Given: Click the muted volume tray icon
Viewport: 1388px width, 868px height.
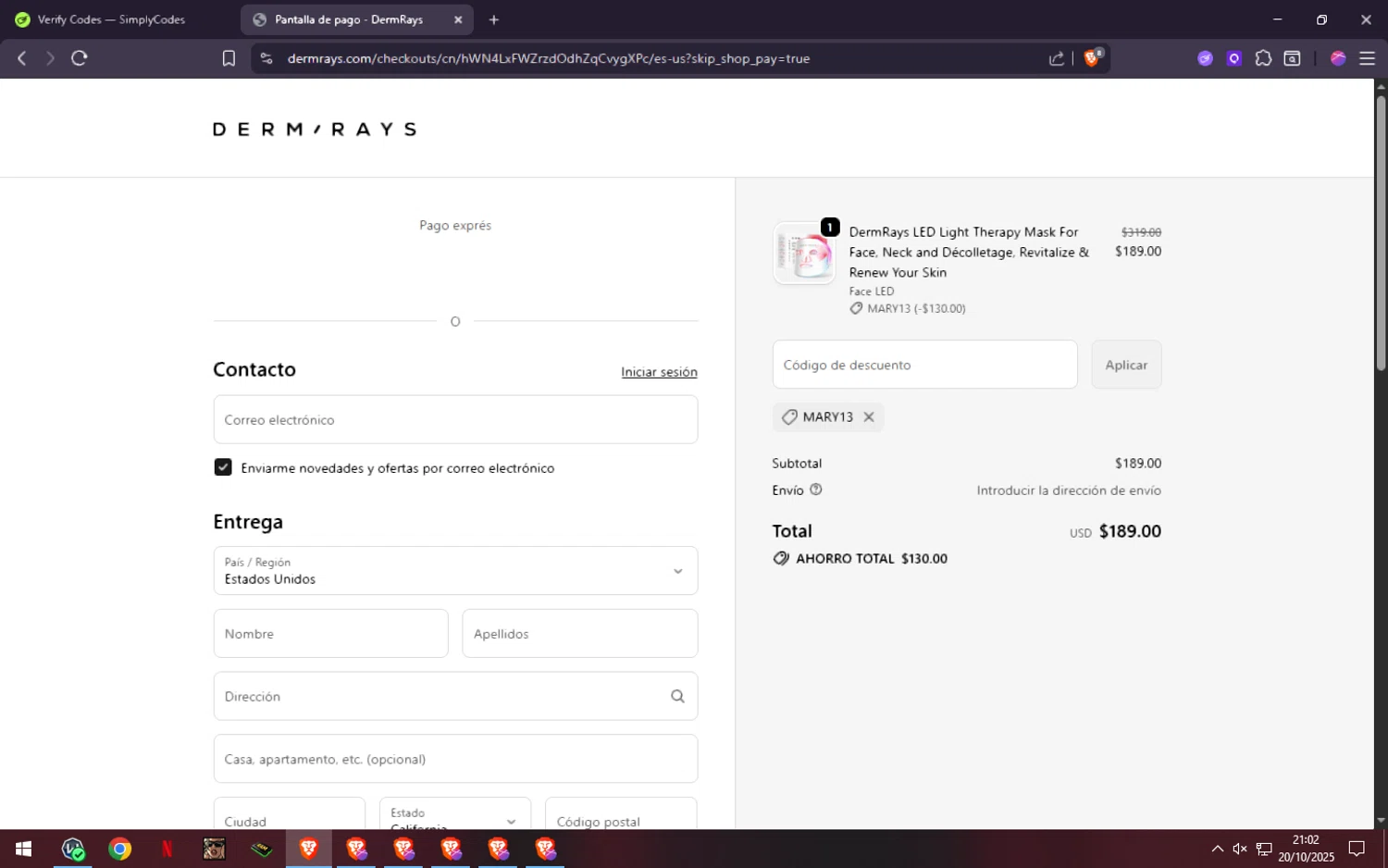Looking at the screenshot, I should click(x=1240, y=849).
